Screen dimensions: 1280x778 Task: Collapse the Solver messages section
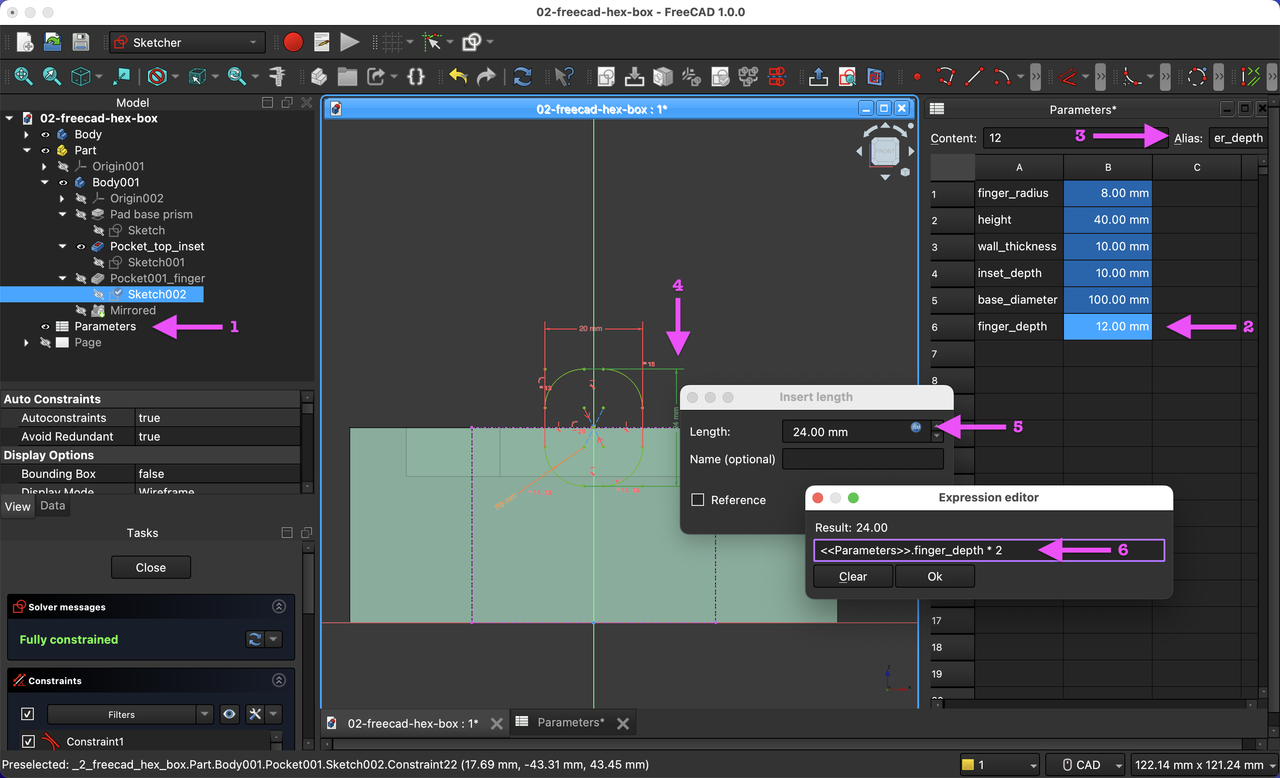(x=279, y=607)
